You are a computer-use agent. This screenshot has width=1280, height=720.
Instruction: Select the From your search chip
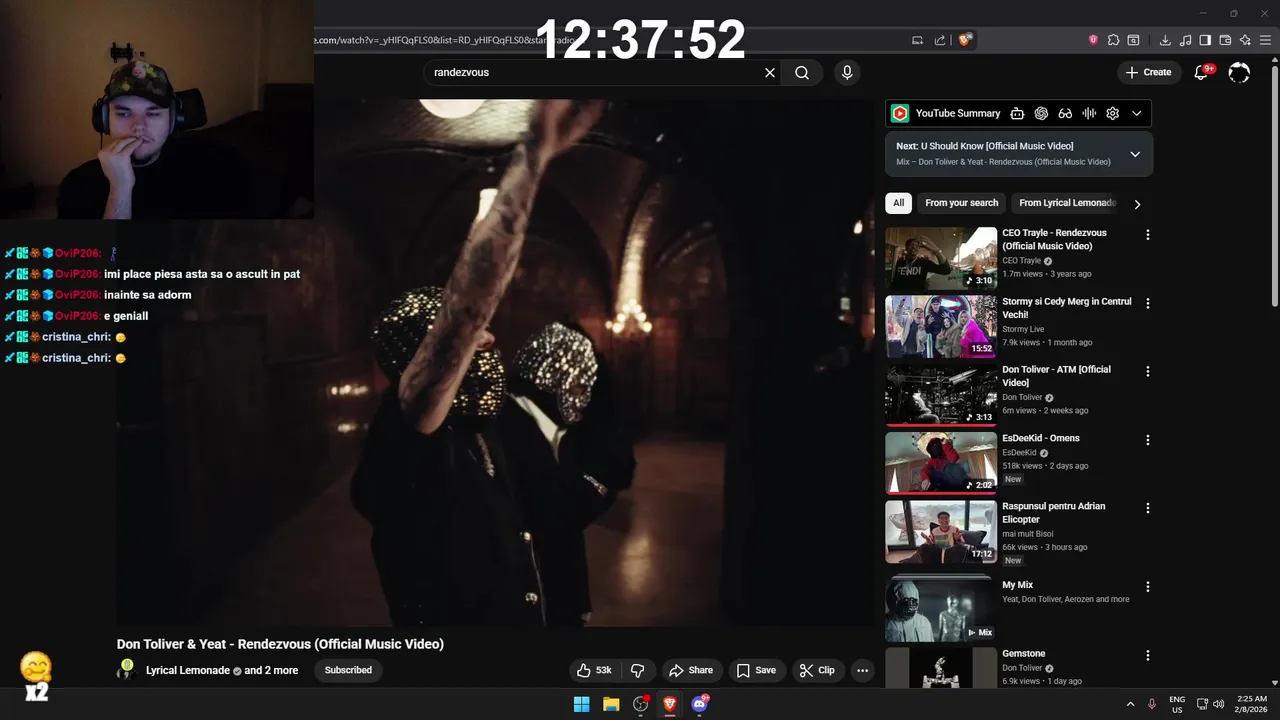(961, 203)
